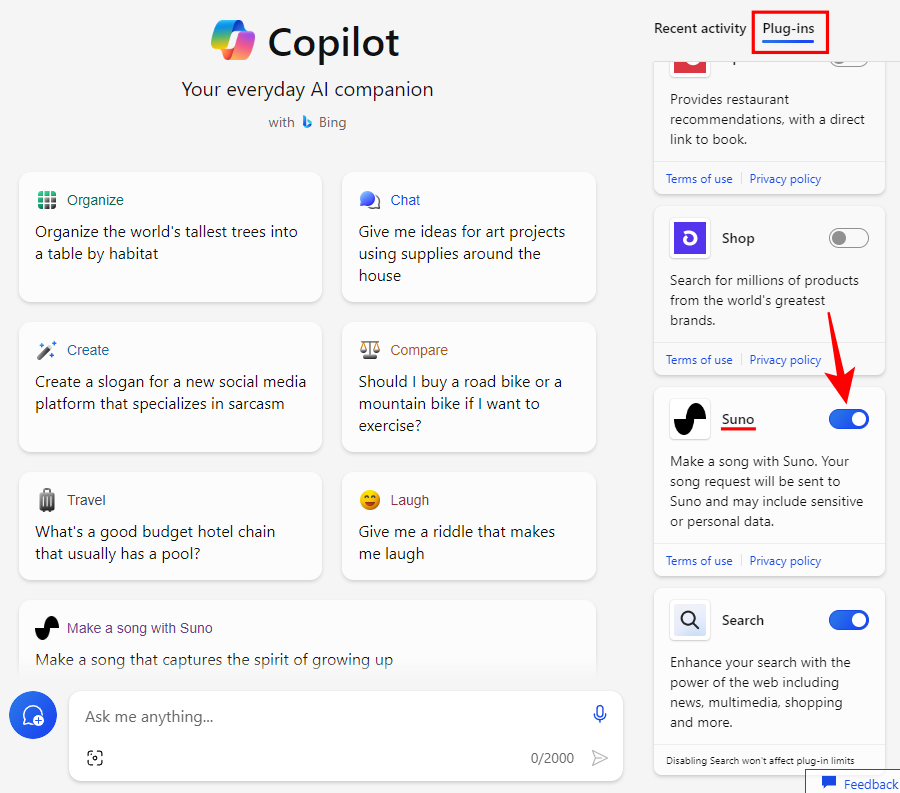900x793 pixels.
Task: Click the add image screenshot icon
Action: click(x=95, y=758)
